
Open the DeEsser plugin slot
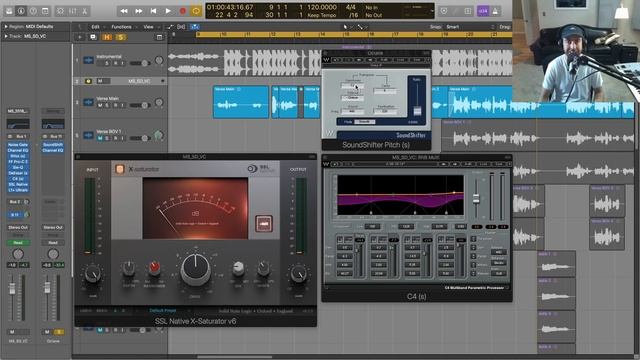tap(18, 173)
